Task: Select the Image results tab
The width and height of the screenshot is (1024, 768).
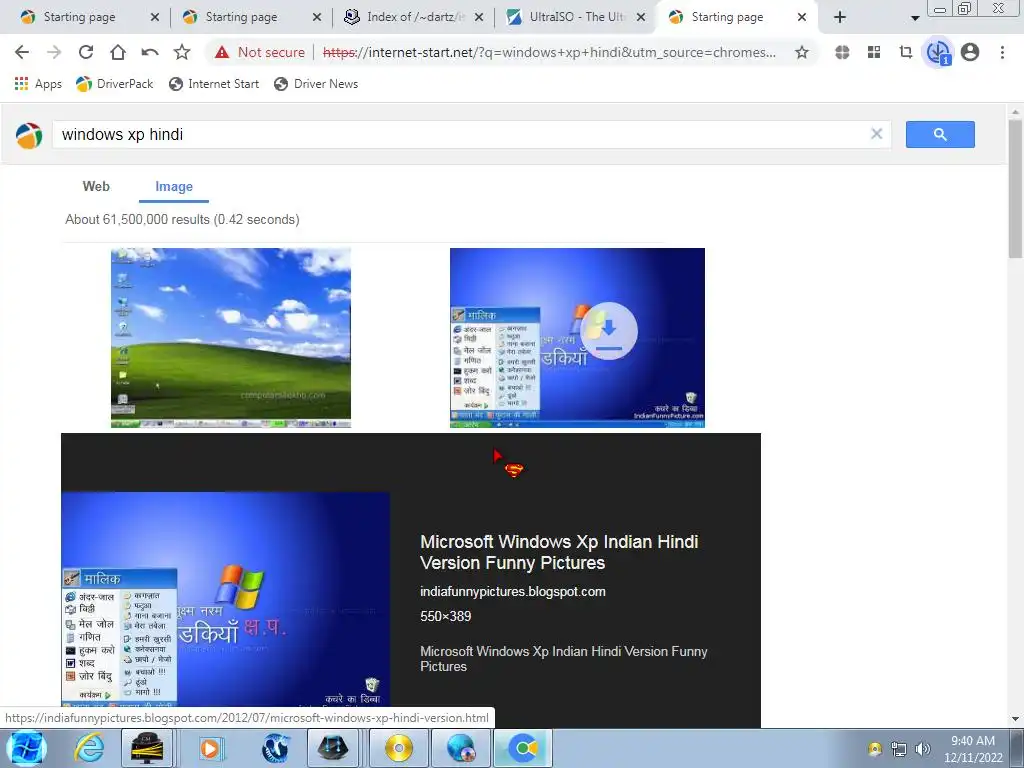Action: tap(174, 187)
